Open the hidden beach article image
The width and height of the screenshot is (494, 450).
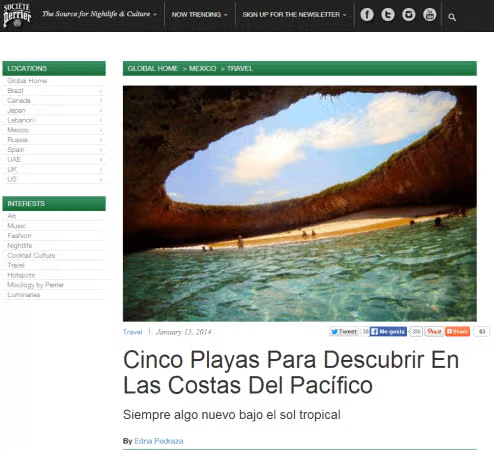click(300, 203)
